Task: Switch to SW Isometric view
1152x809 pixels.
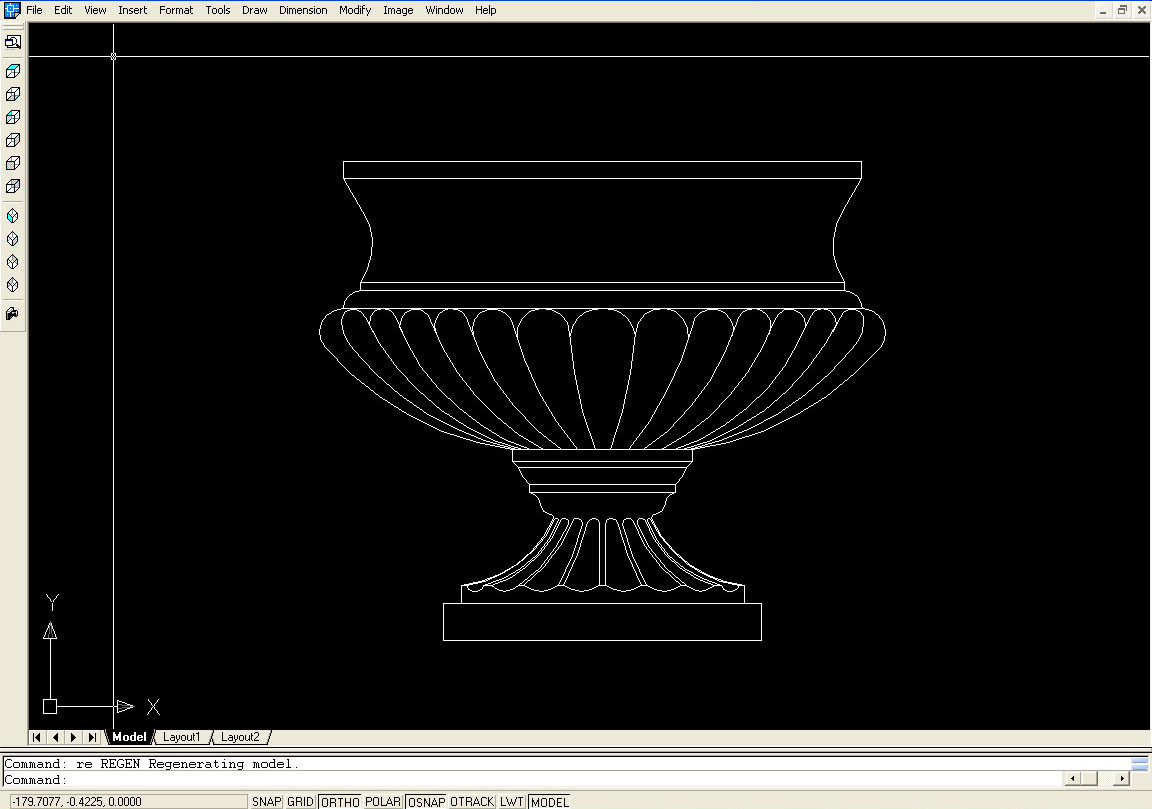Action: pos(13,216)
